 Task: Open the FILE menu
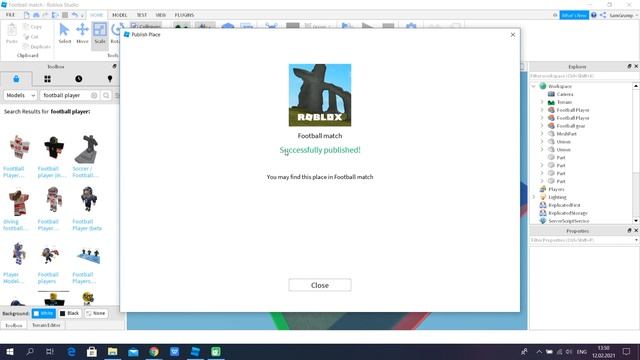click(10, 15)
